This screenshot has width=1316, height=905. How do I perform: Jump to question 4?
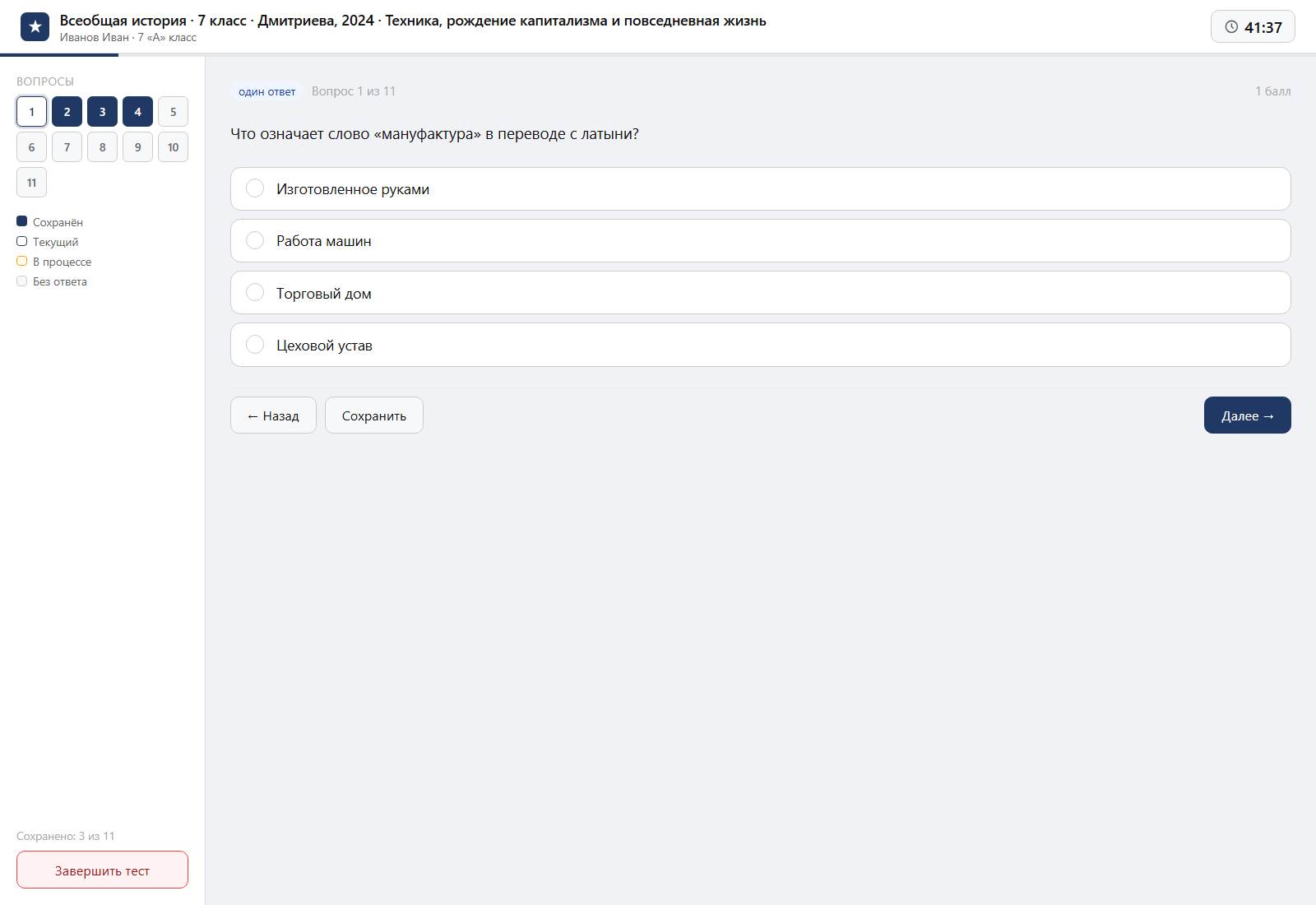(137, 112)
